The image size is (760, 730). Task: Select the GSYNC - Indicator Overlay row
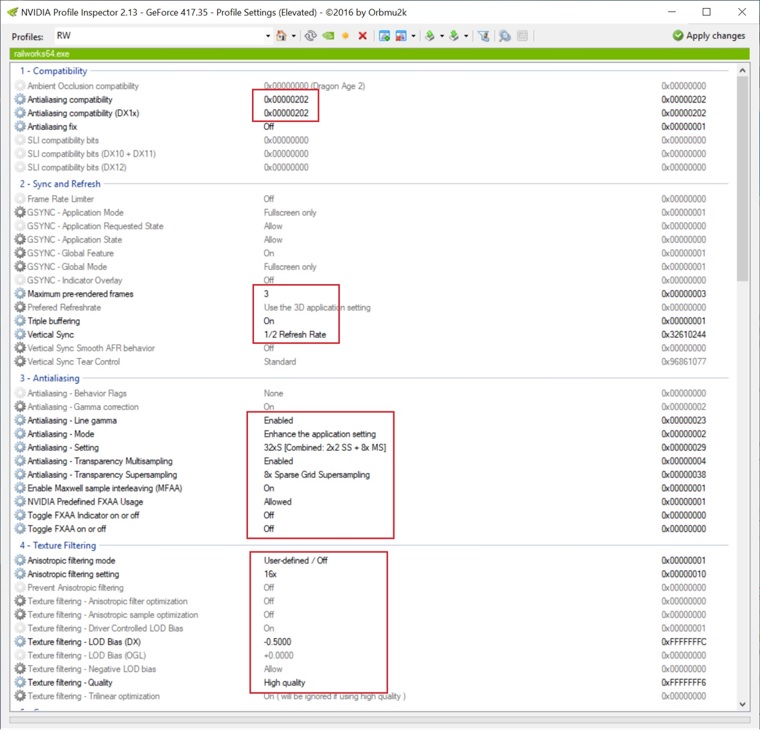pos(370,280)
